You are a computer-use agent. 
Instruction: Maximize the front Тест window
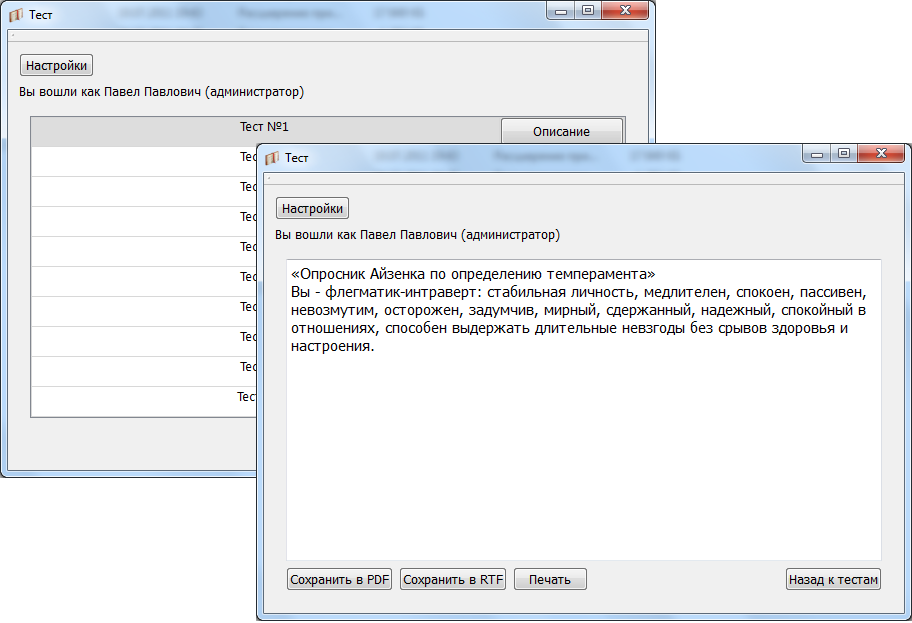[x=843, y=154]
